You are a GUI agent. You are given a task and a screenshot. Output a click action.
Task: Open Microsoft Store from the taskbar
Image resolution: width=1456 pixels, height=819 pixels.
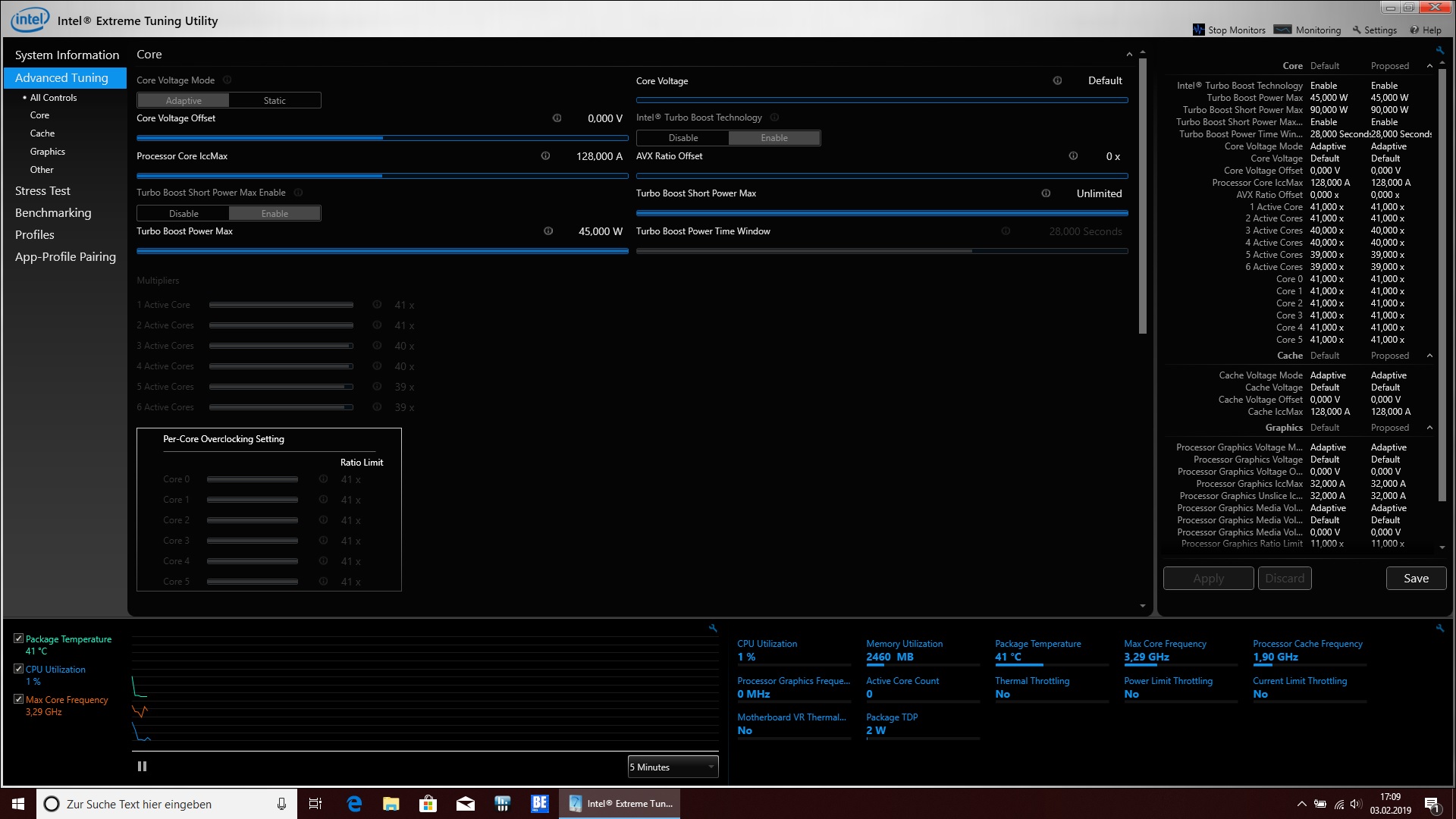pos(428,804)
